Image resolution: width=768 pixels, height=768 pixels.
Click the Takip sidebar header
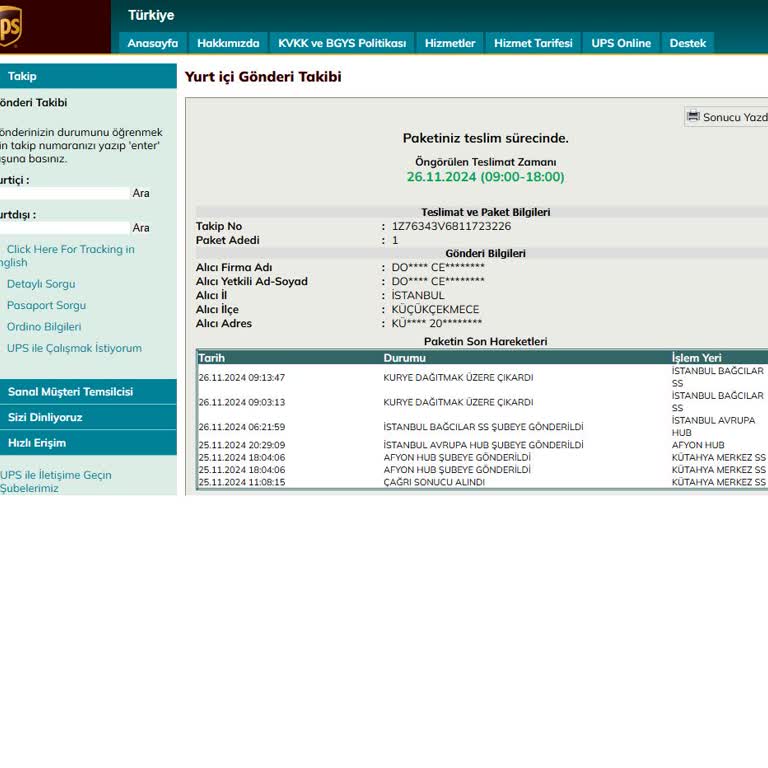pos(88,76)
